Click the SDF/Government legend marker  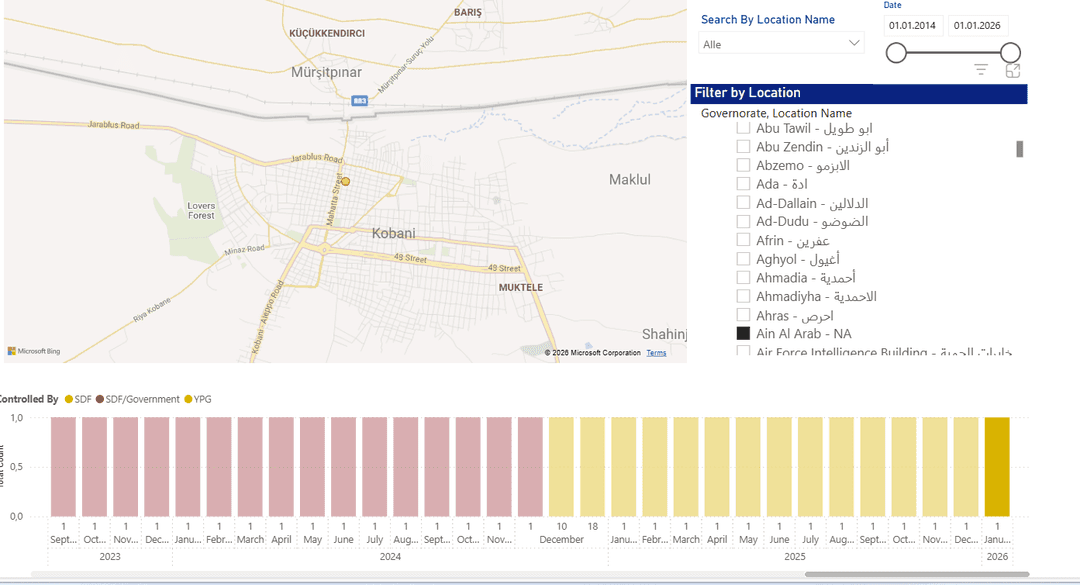(100, 399)
